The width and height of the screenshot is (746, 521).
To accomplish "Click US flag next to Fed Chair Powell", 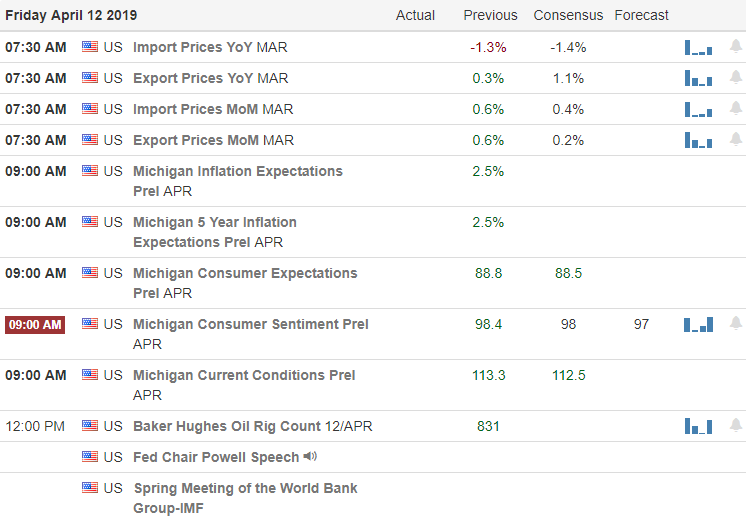I will click(x=89, y=457).
